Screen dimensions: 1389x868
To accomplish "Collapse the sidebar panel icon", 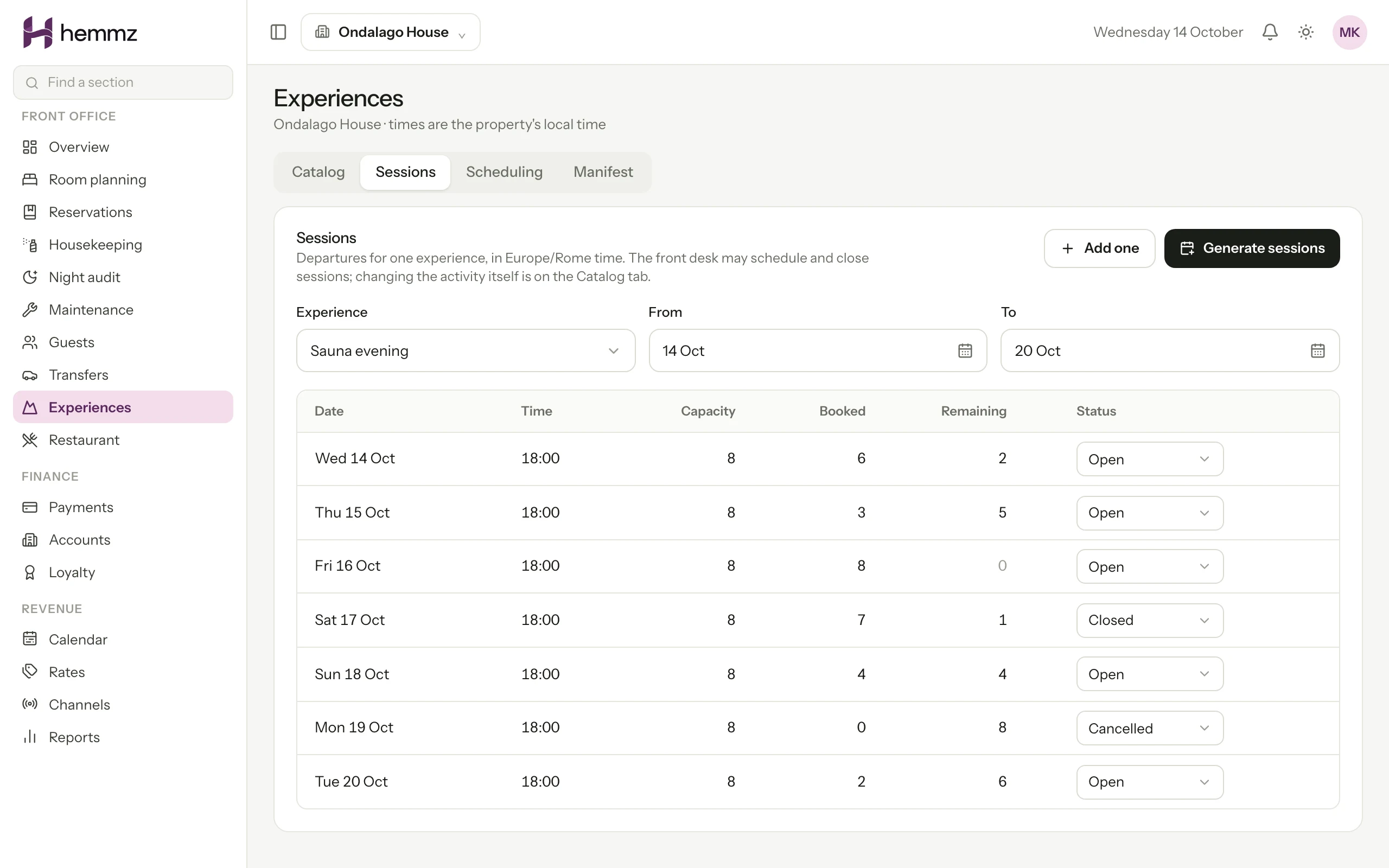I will click(x=278, y=32).
